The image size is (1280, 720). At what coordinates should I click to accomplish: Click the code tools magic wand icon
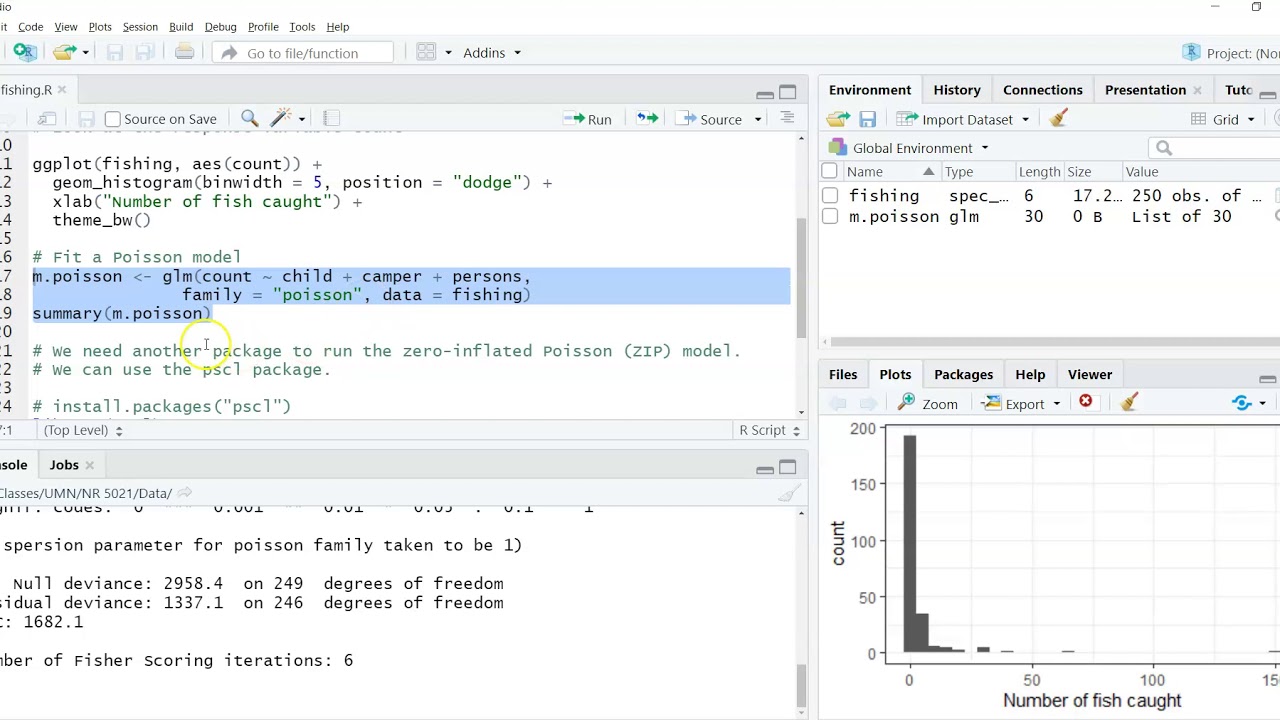point(281,119)
